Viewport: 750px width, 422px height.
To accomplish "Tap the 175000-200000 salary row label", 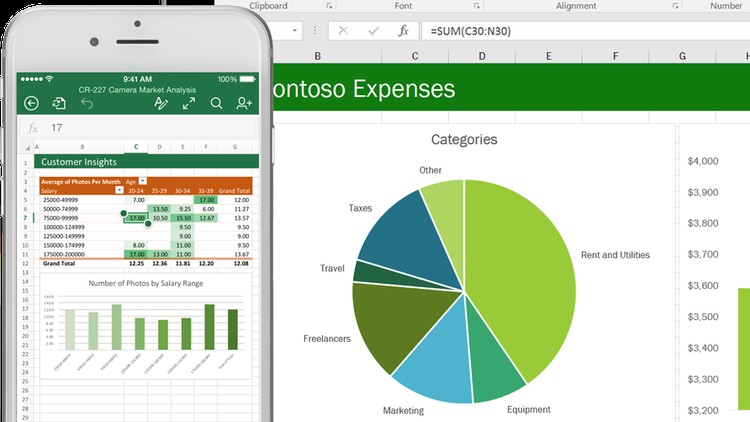I will tap(64, 254).
